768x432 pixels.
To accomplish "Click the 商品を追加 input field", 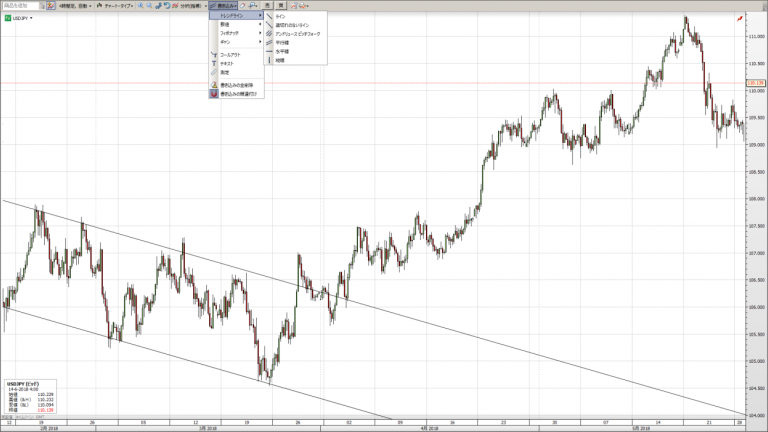I will pos(20,6).
